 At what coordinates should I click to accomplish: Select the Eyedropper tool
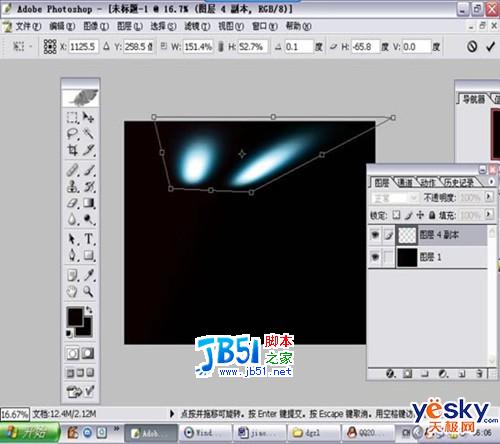click(88, 275)
